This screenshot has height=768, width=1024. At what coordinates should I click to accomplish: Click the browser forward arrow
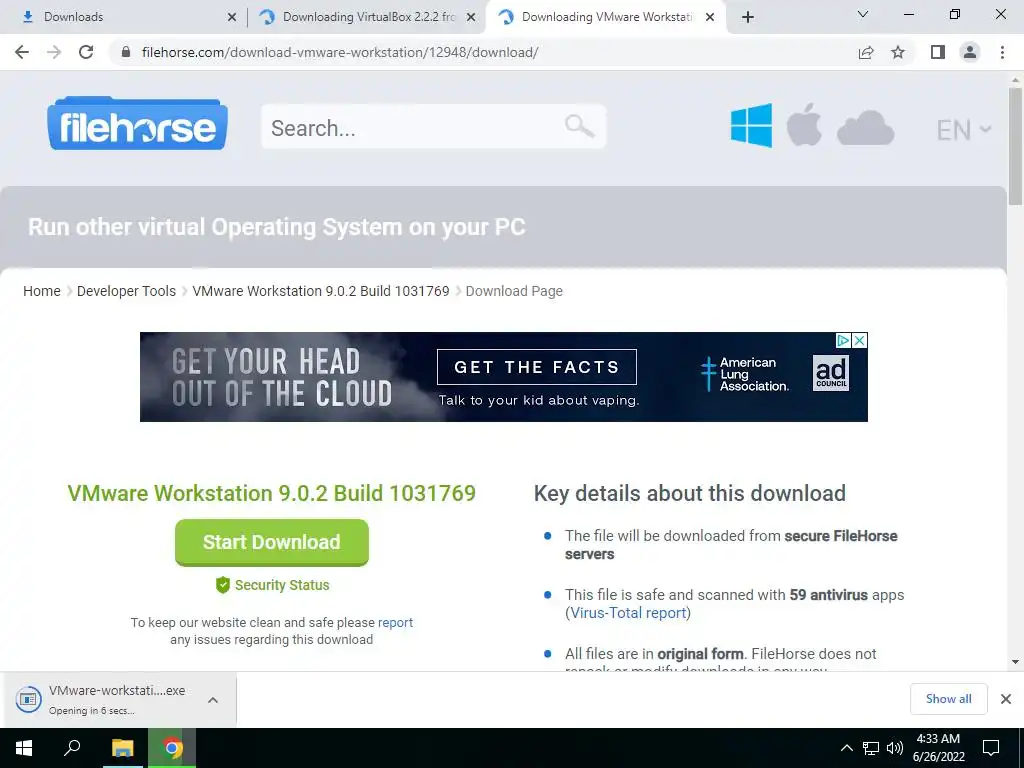pos(54,52)
